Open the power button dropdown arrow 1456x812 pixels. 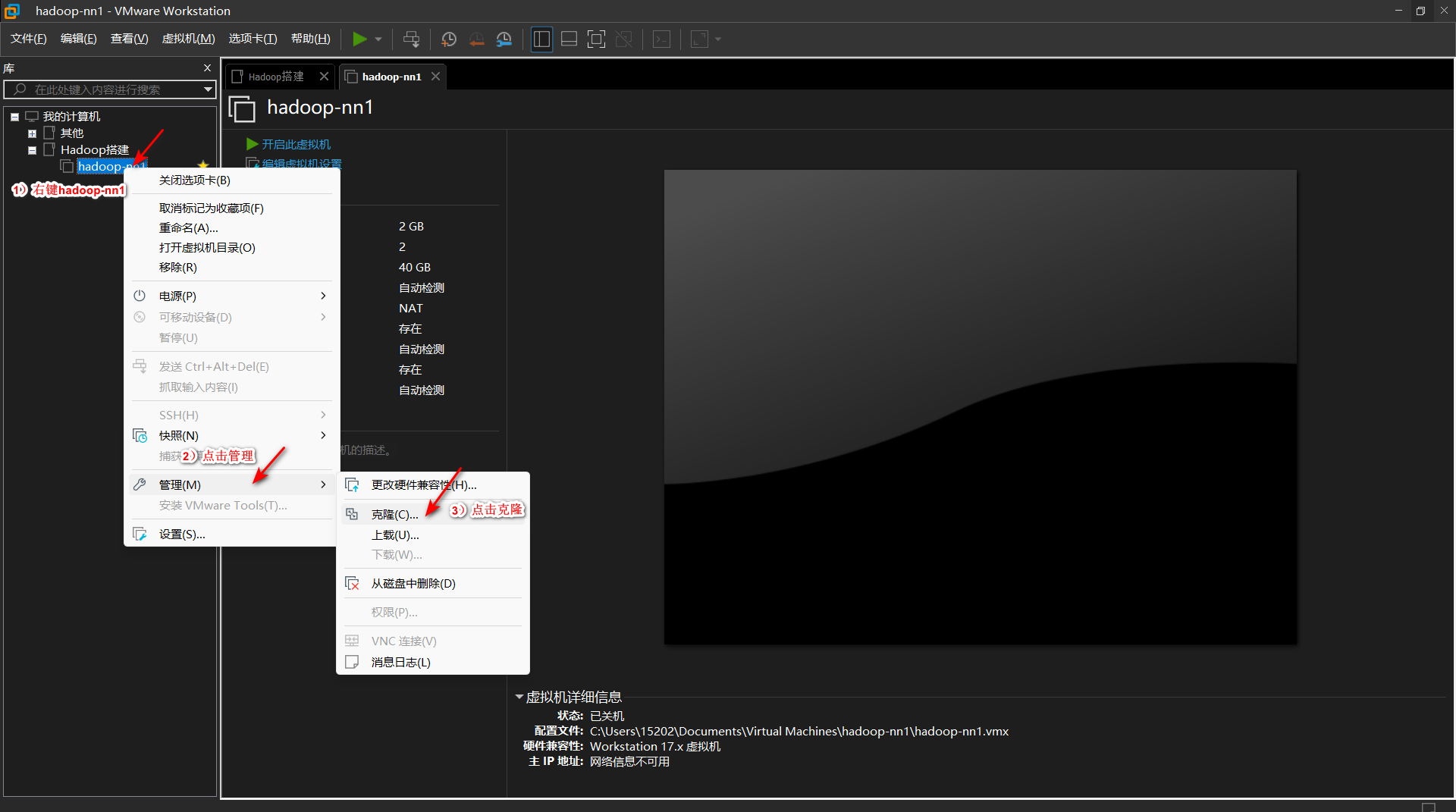tap(378, 39)
